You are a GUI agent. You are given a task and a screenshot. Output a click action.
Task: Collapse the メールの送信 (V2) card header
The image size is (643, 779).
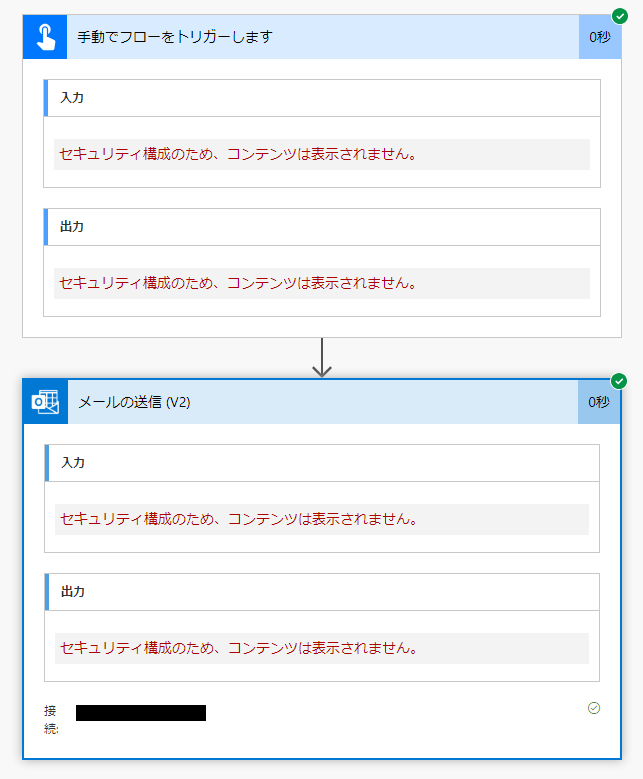(x=300, y=402)
